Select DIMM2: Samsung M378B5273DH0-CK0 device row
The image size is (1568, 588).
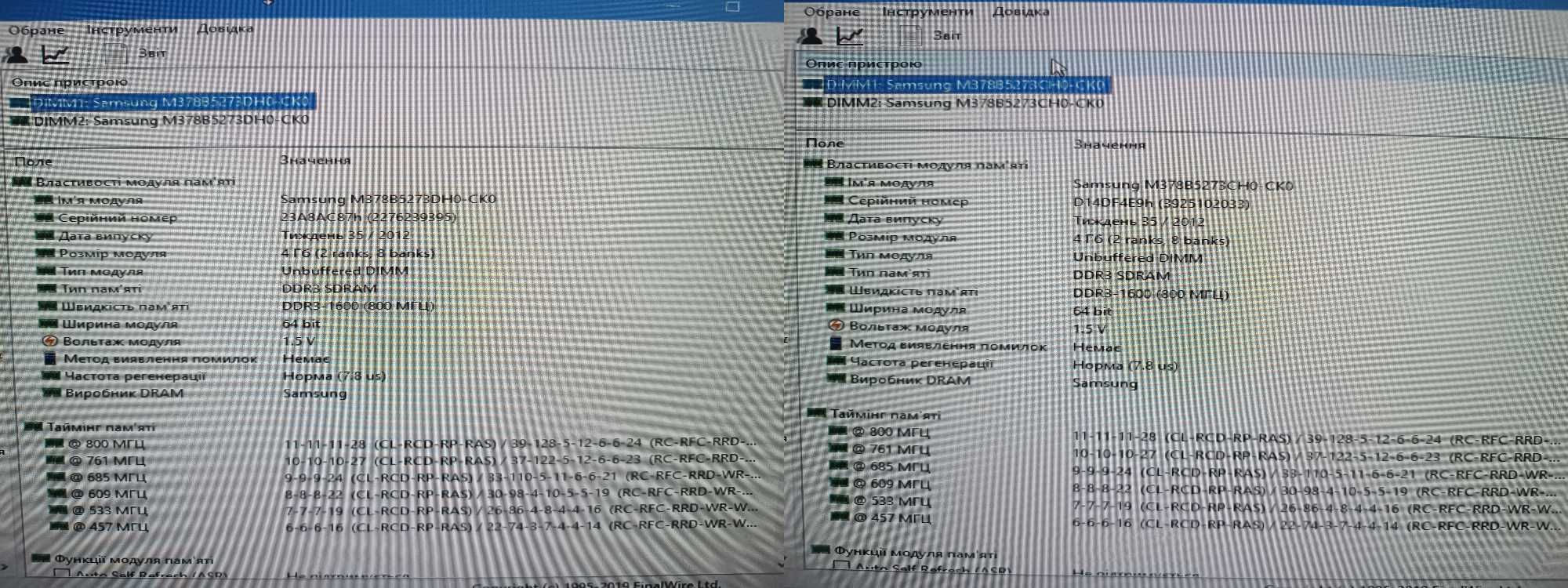click(171, 120)
